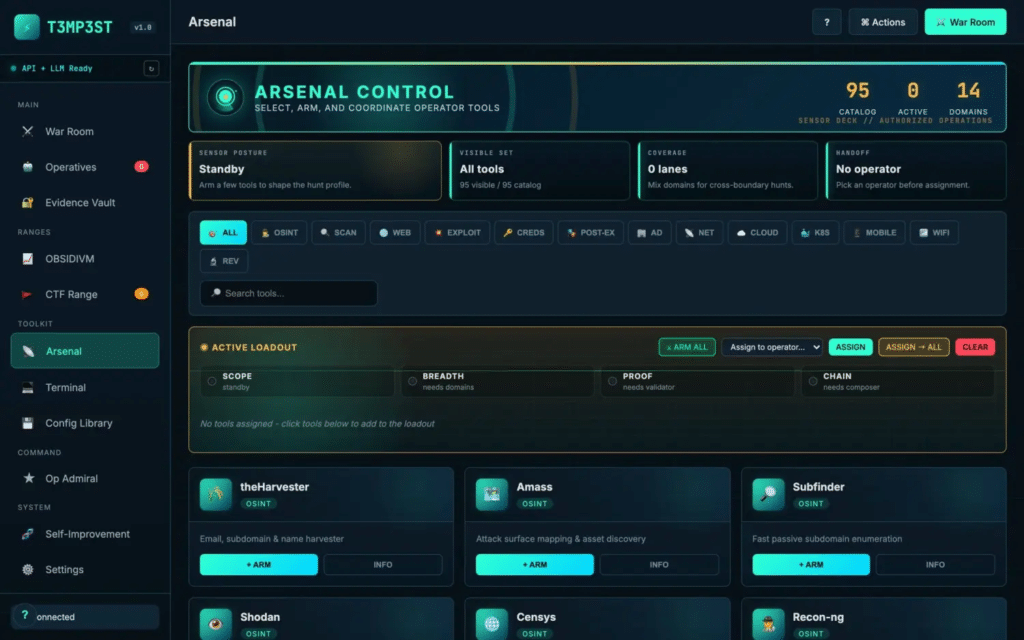Switch to the CLOUD filter tab
This screenshot has height=640, width=1024.
pyautogui.click(x=758, y=232)
